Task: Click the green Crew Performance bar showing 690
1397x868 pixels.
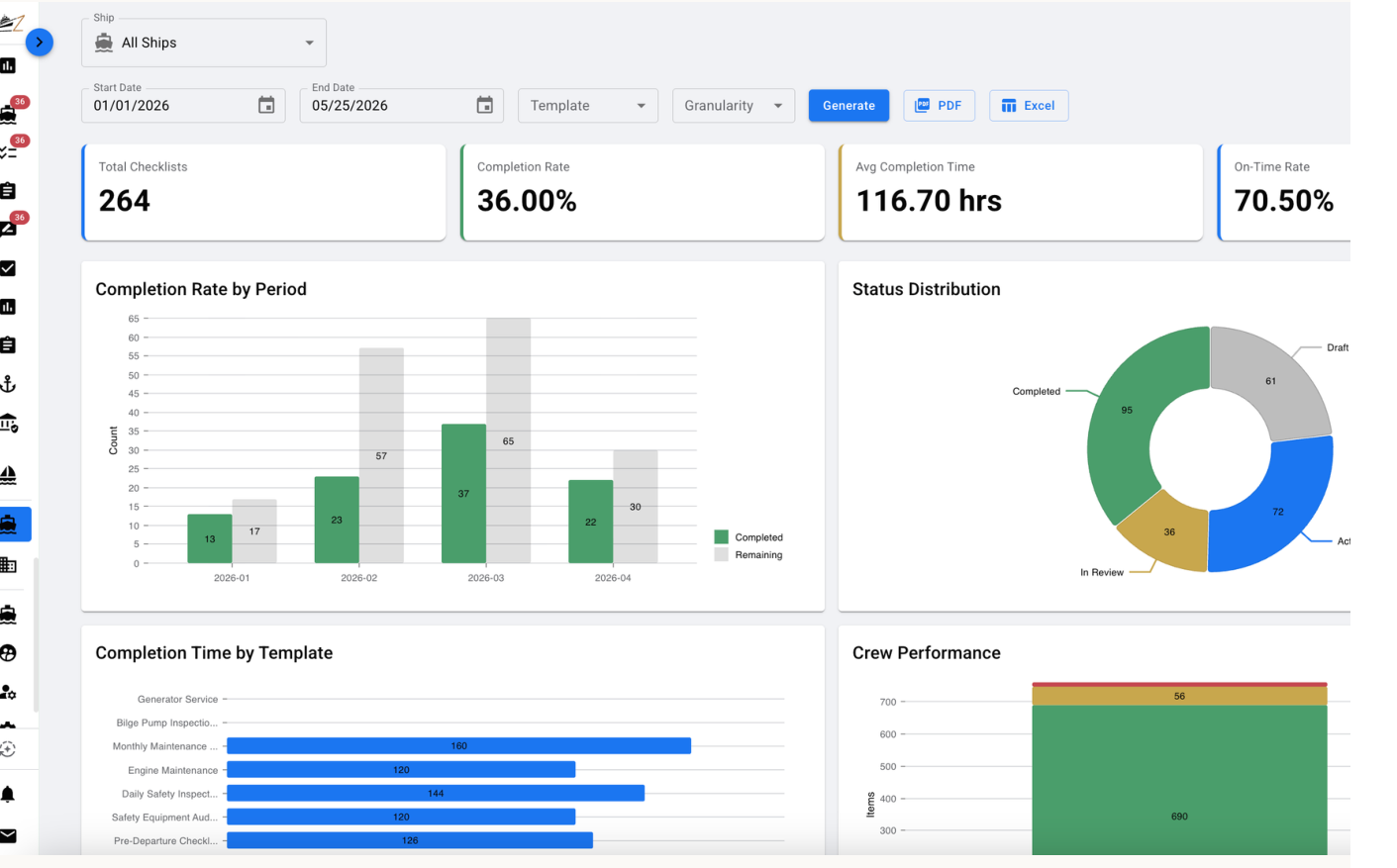Action: pos(1179,780)
